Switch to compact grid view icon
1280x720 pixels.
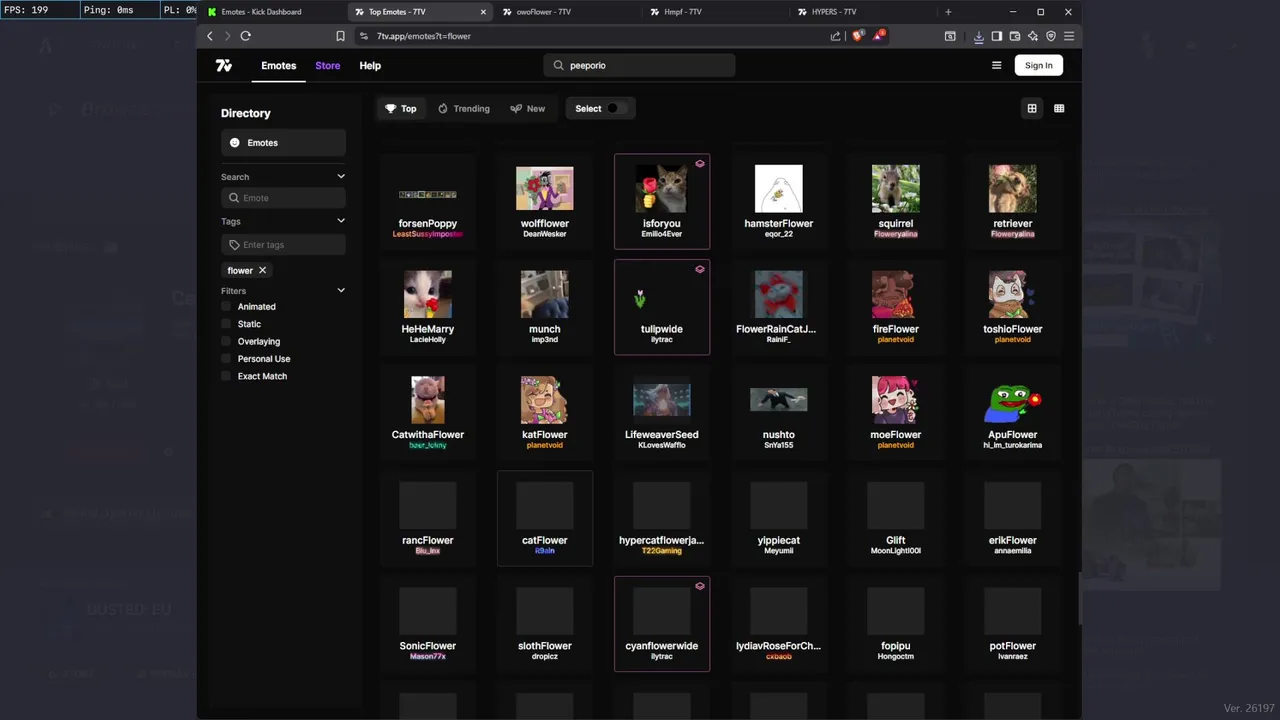coord(1059,108)
